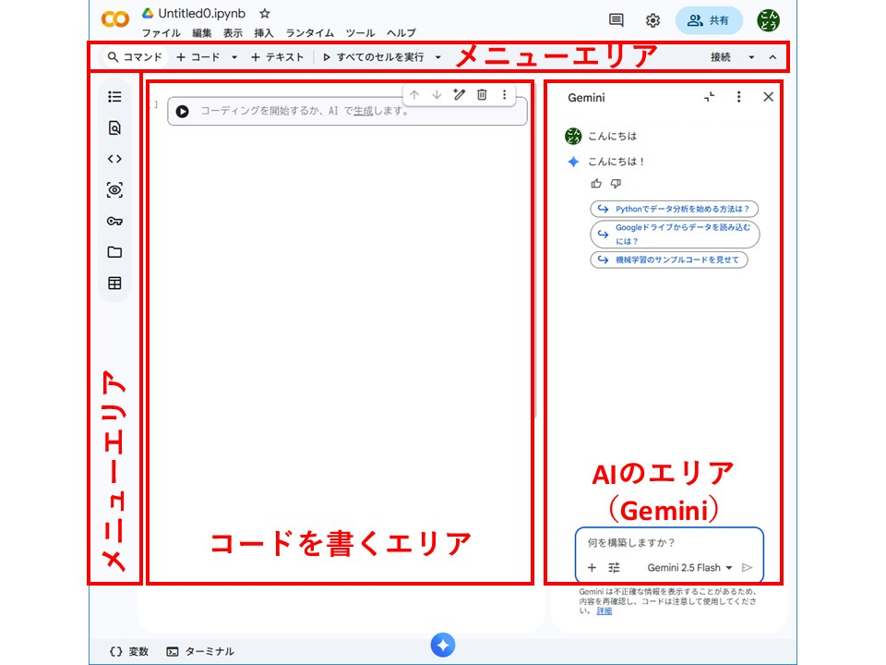Open the ツール menu
The width and height of the screenshot is (886, 665).
point(361,33)
